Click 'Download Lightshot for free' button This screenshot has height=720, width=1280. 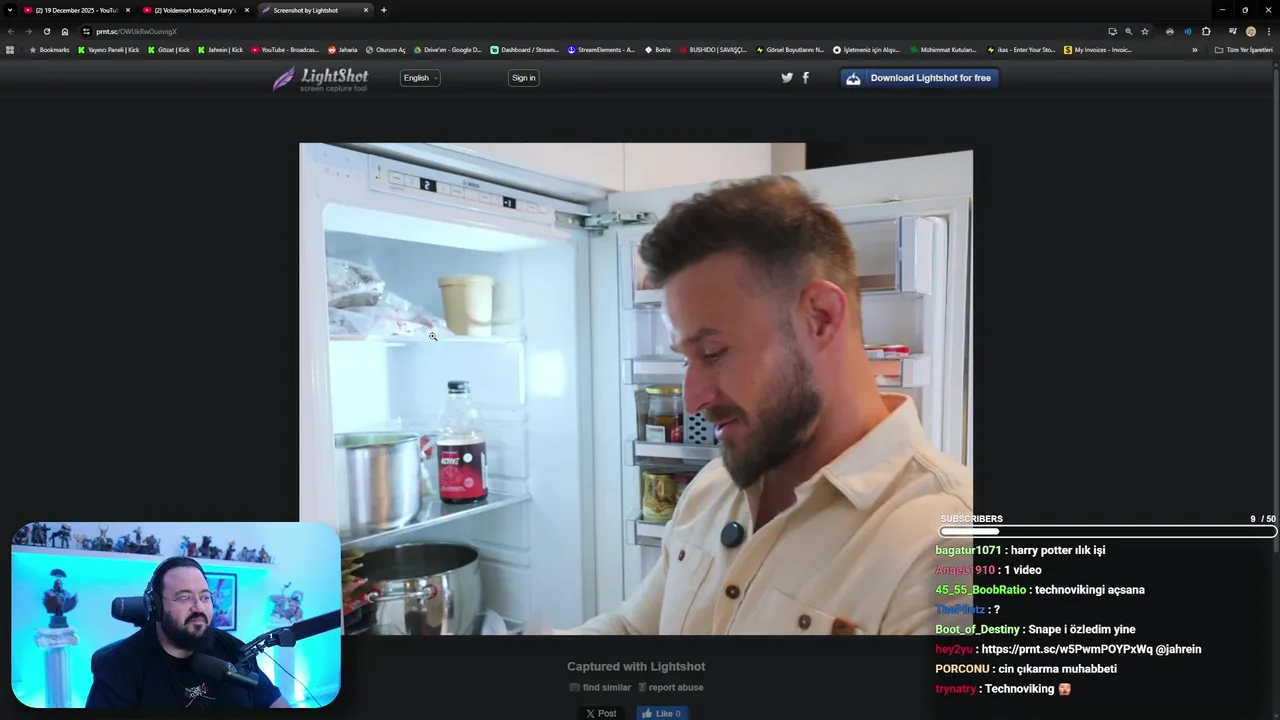[920, 78]
